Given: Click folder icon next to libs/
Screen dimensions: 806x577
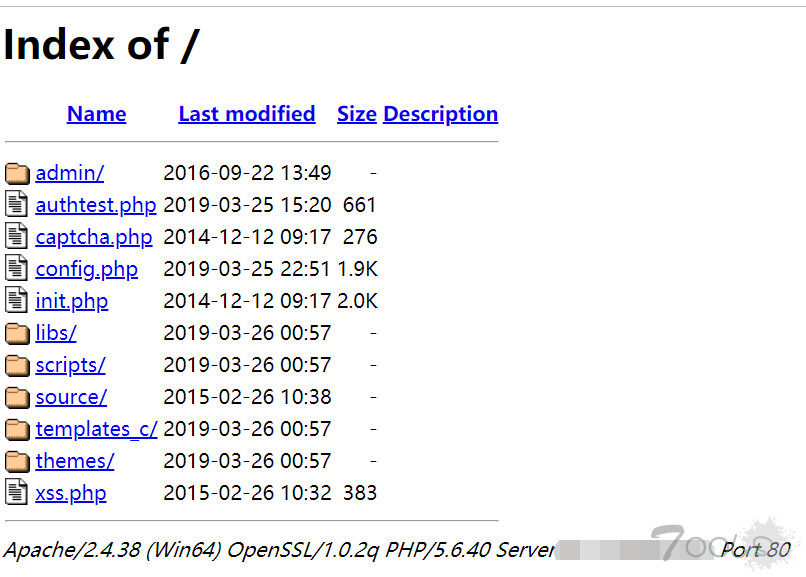Looking at the screenshot, I should 17,333.
